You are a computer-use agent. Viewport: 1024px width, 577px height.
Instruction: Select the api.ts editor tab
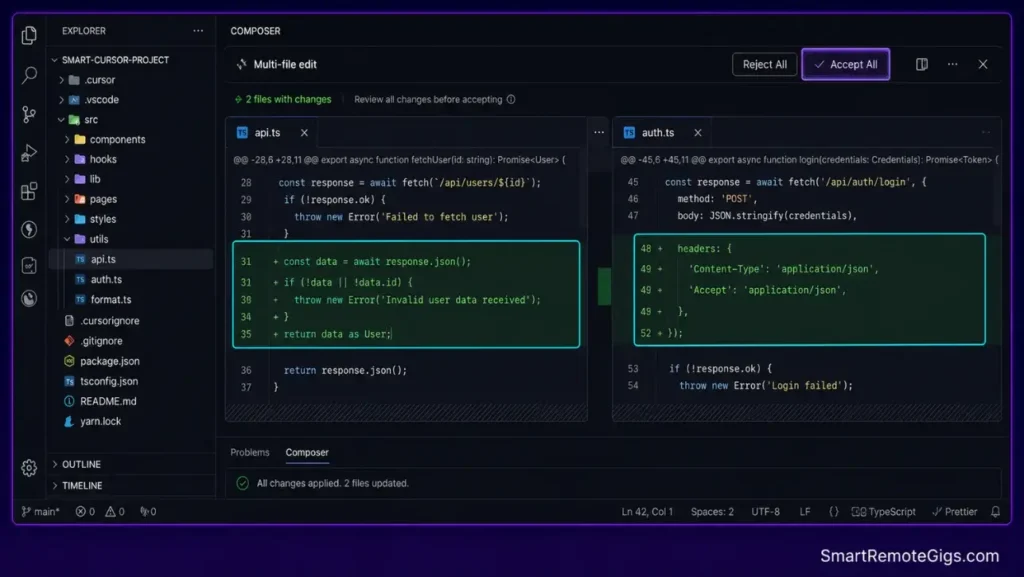272,133
